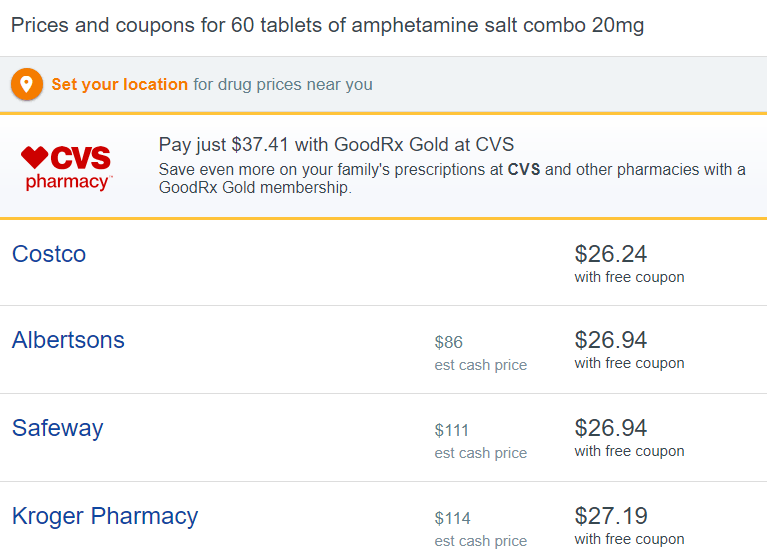Select the Safeway $26.94 coupon price

(610, 428)
